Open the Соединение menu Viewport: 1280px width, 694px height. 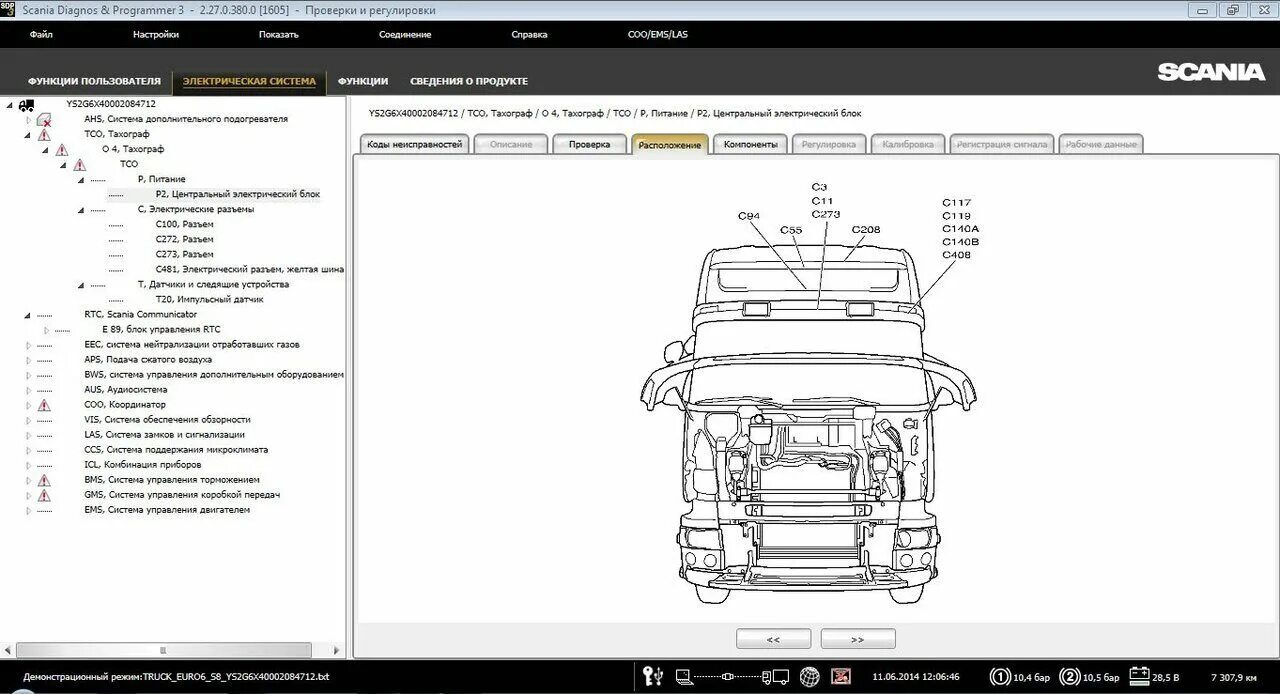(x=405, y=34)
